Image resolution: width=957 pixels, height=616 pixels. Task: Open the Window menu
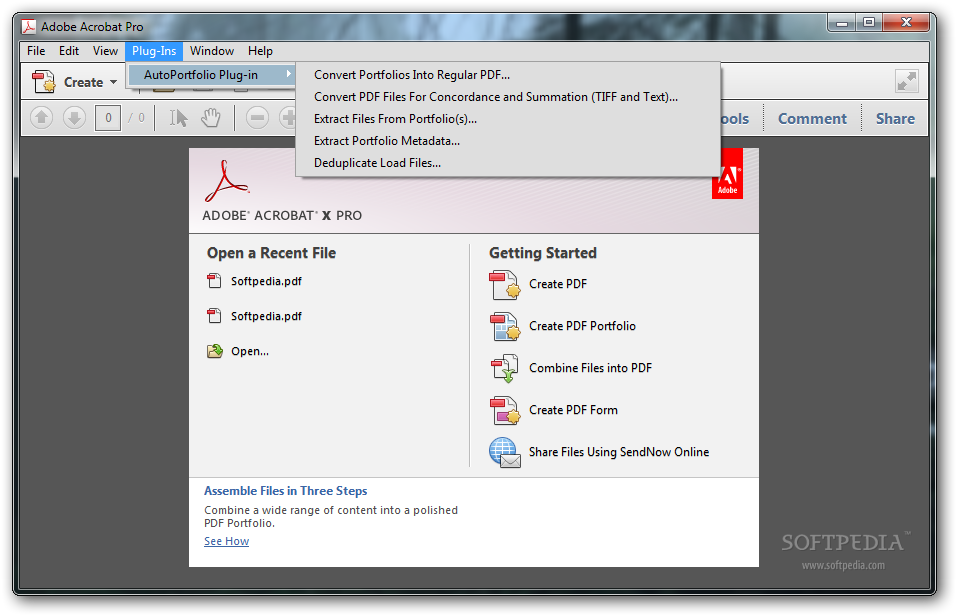[212, 51]
